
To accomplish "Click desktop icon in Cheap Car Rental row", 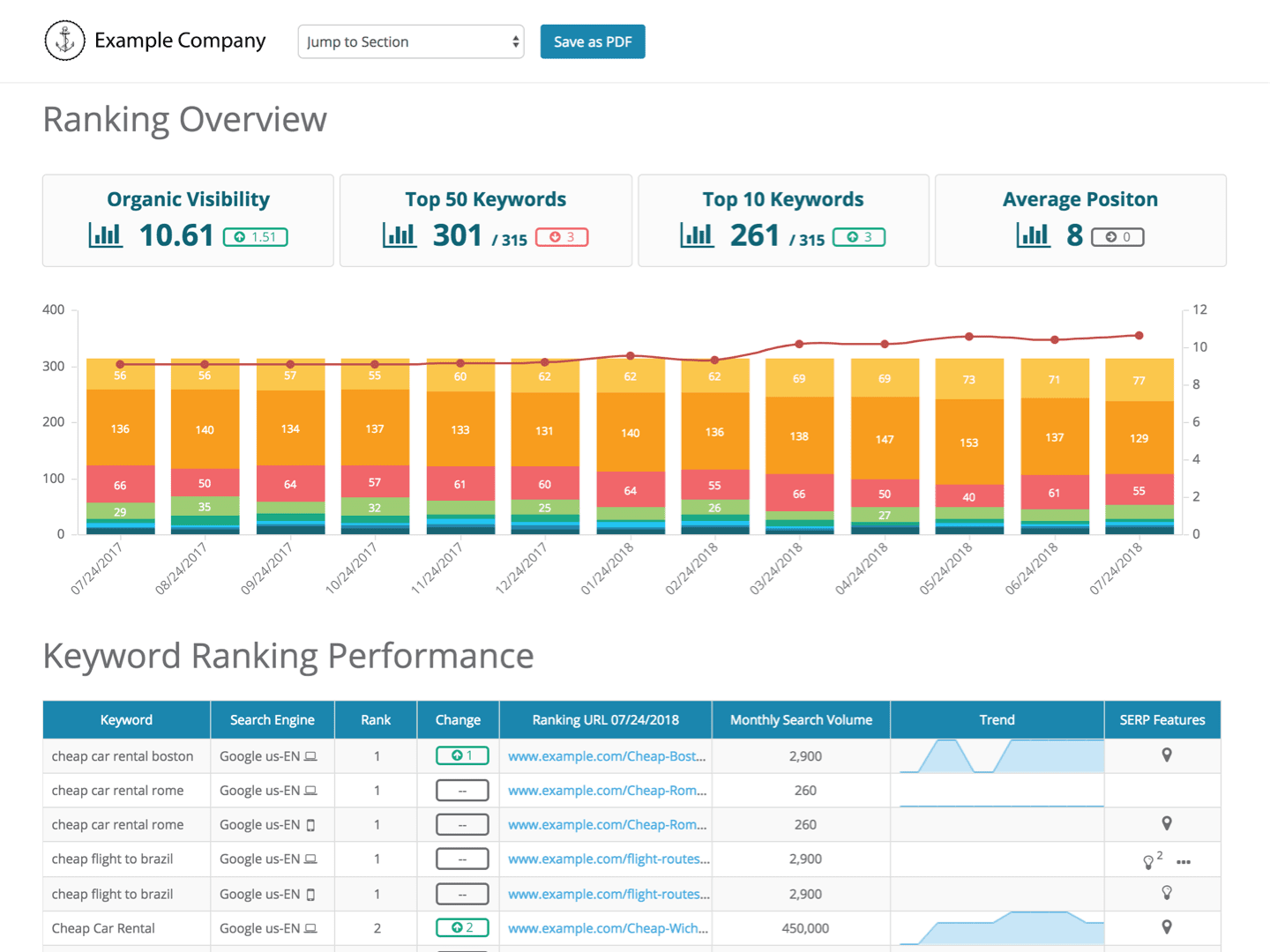I will pos(310,928).
